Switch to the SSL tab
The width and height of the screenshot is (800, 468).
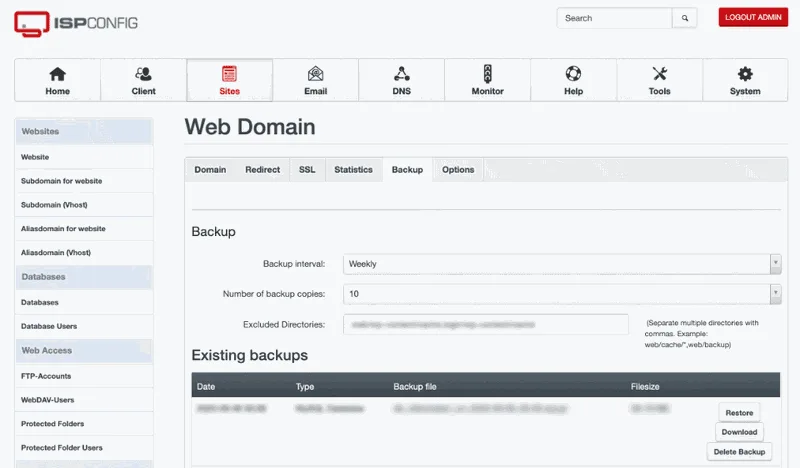coord(307,169)
